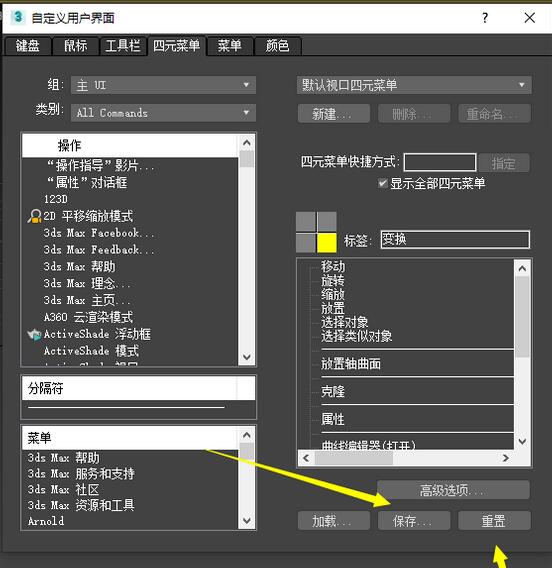Select 3ds Max Feedback... action

(99, 250)
